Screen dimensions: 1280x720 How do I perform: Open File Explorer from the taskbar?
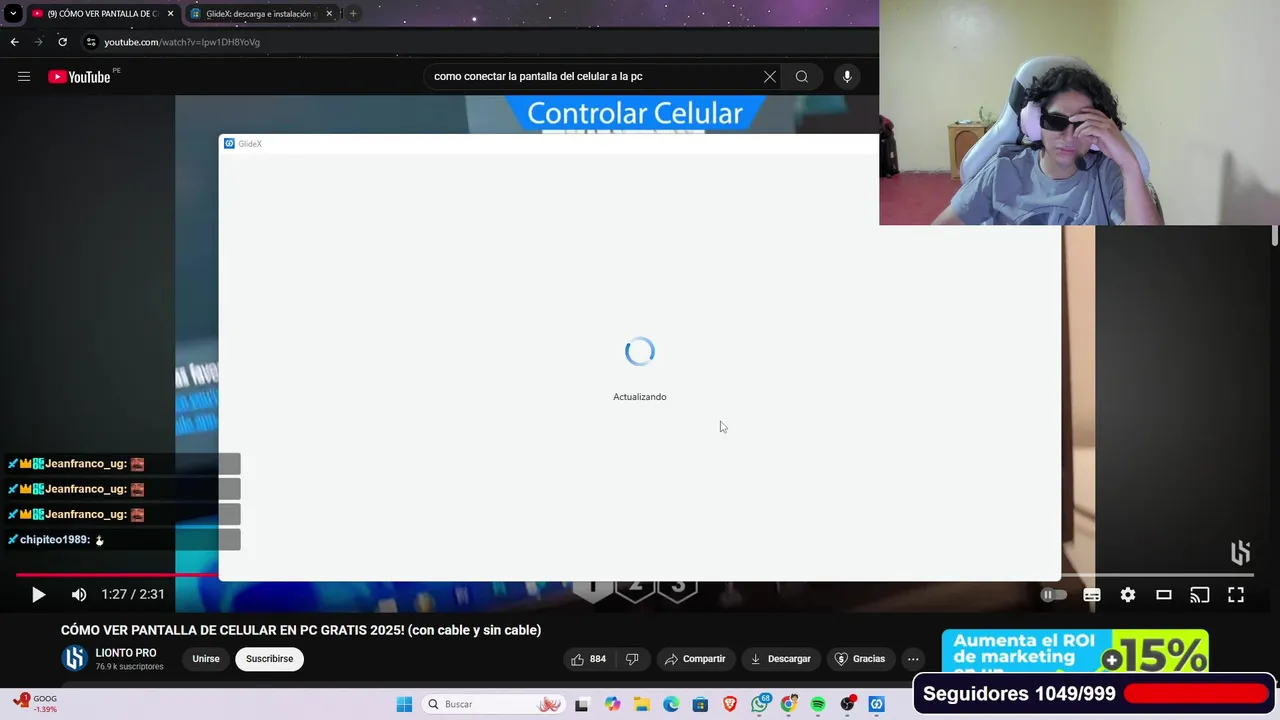[x=642, y=704]
